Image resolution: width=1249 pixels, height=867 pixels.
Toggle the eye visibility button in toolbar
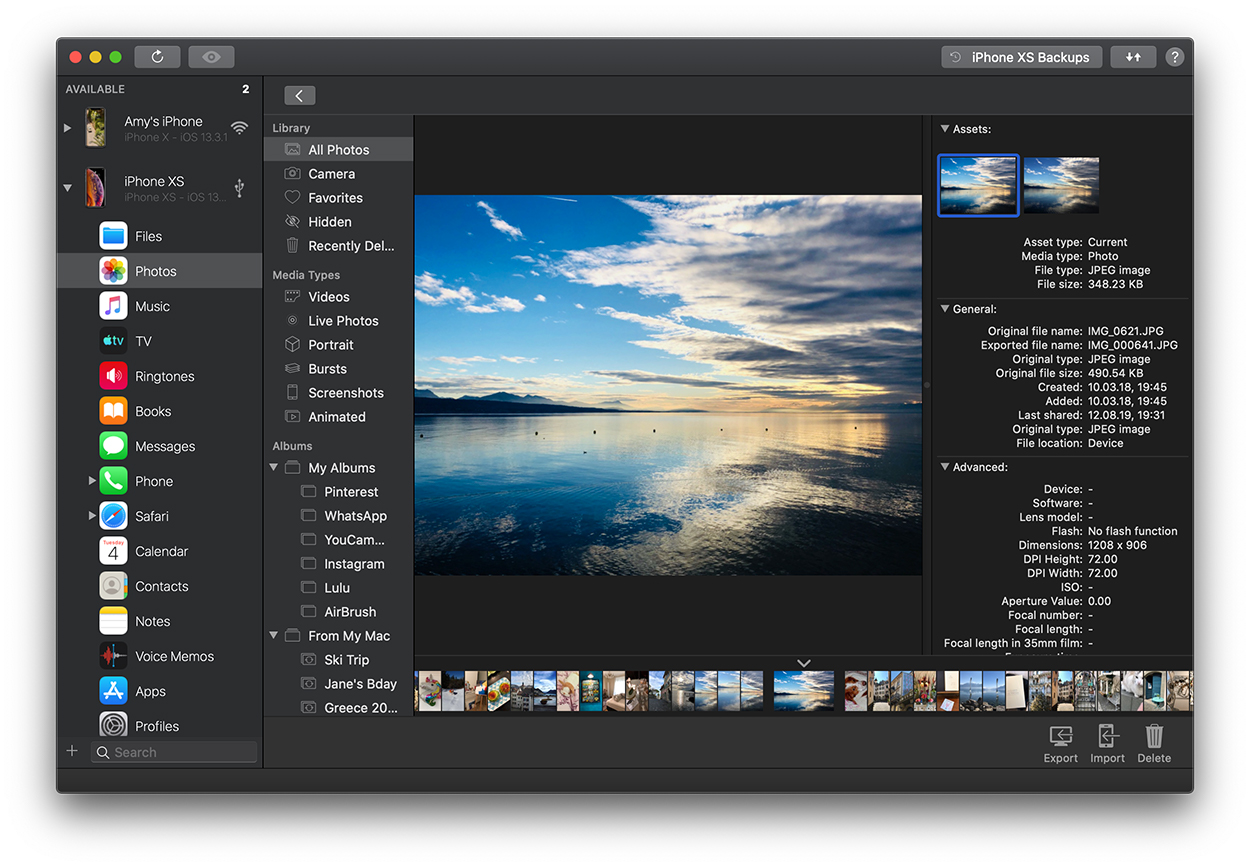pos(211,57)
